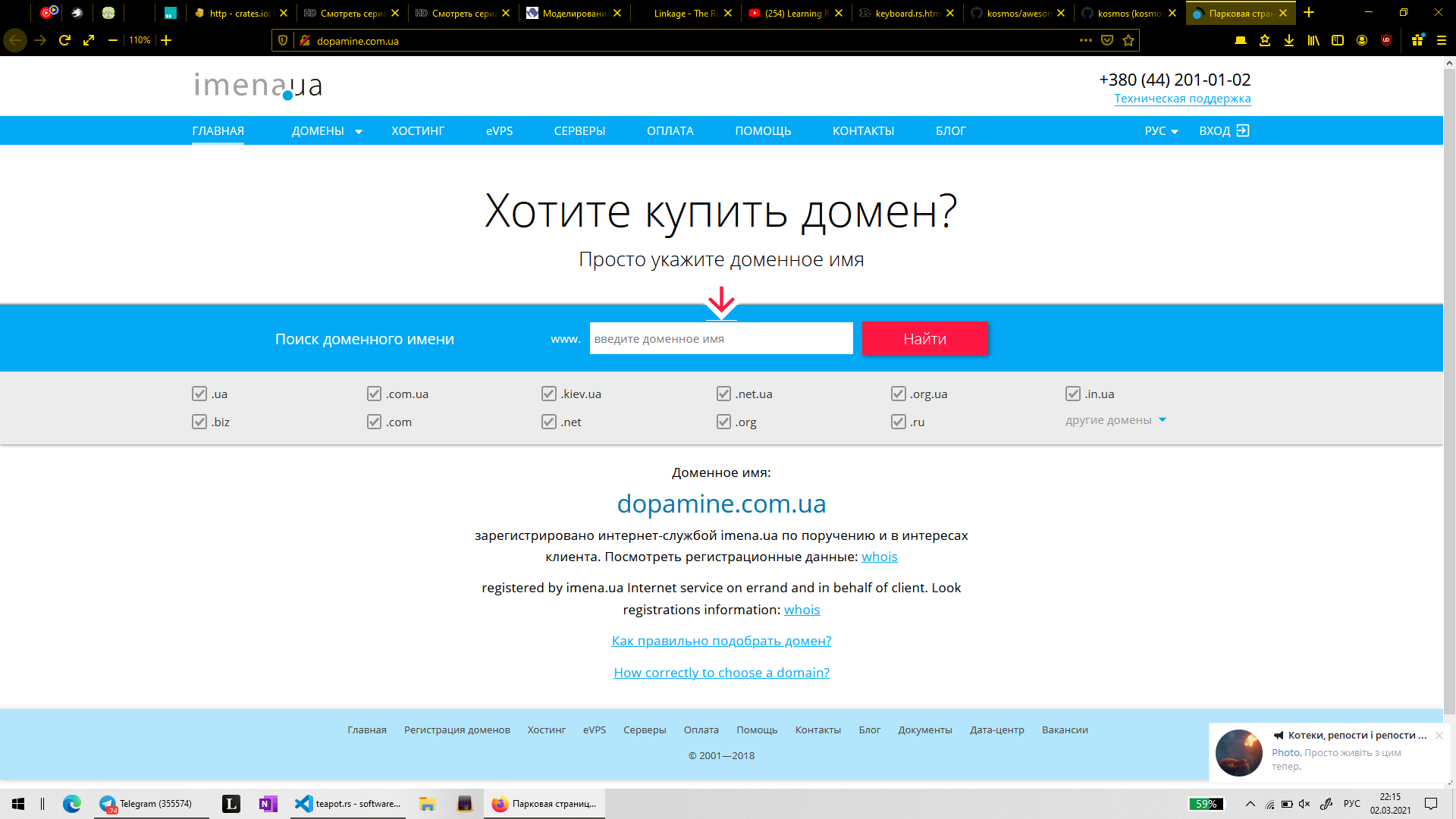Open 'How correctly to choose a domain?' link
The image size is (1456, 819).
tap(721, 673)
